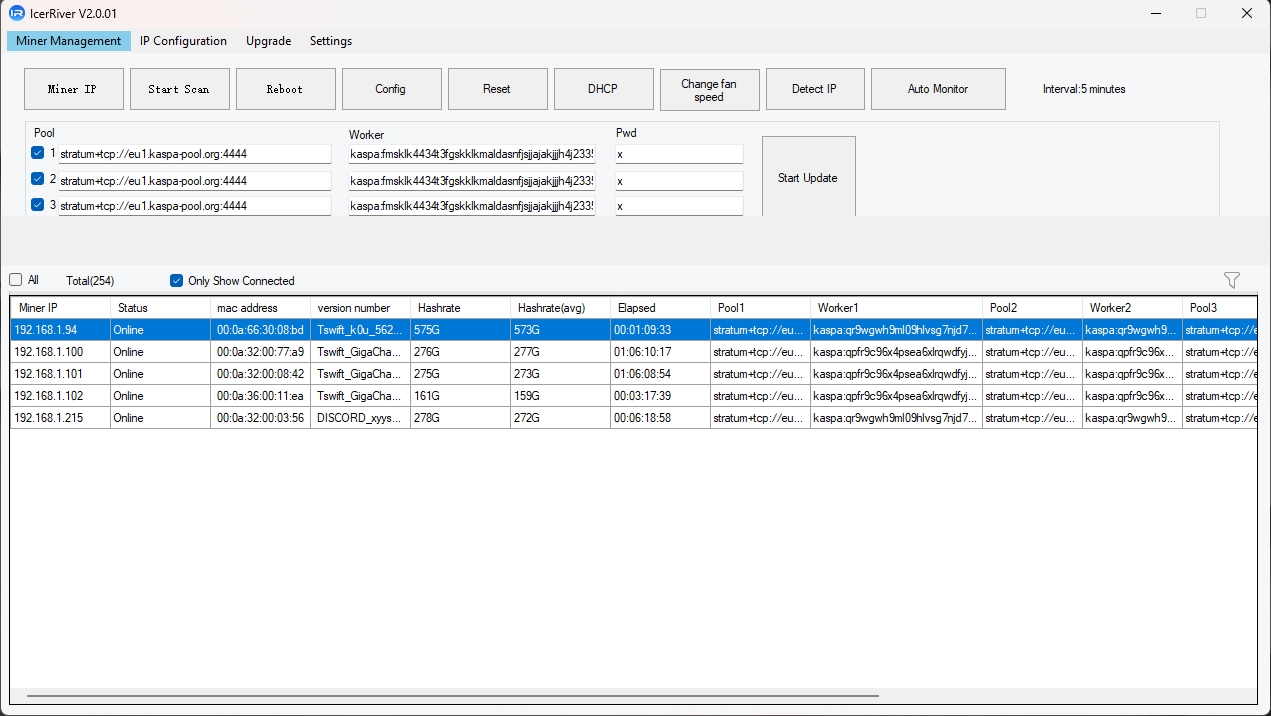Image resolution: width=1271 pixels, height=716 pixels.
Task: Disable Pool 3 checkbox
Action: click(x=38, y=205)
